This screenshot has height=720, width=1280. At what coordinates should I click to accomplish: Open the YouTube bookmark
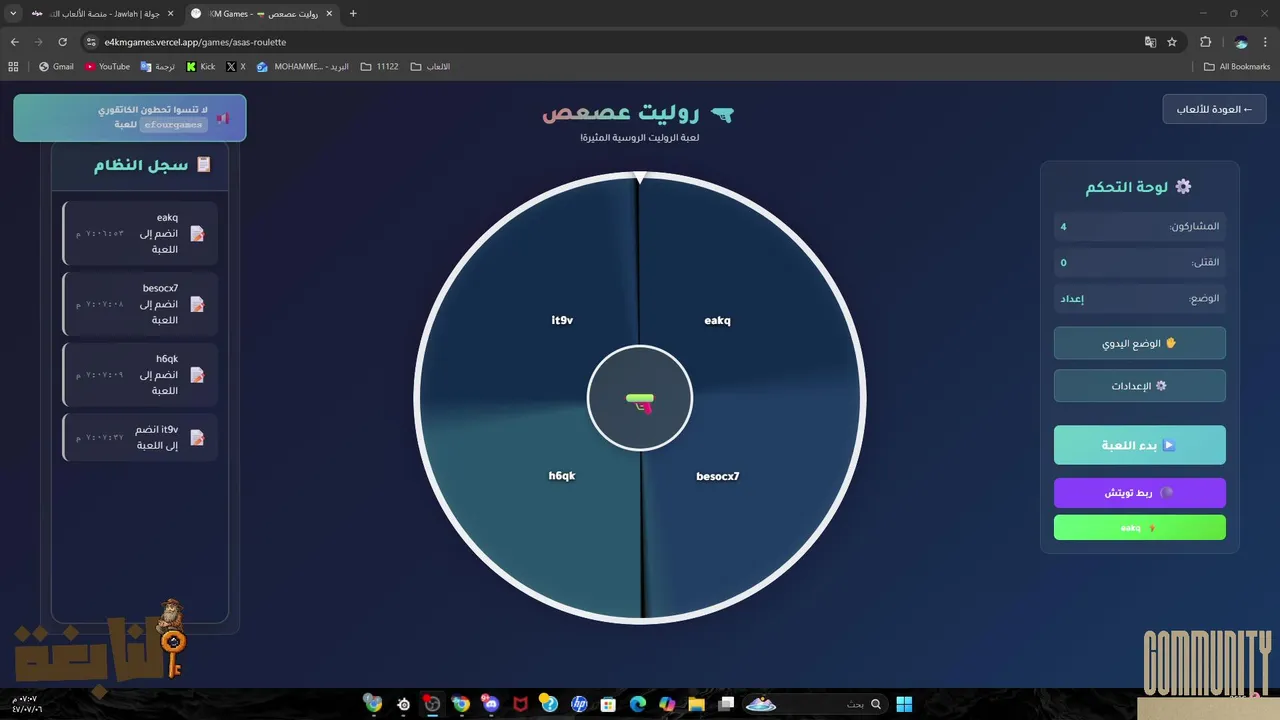[107, 67]
